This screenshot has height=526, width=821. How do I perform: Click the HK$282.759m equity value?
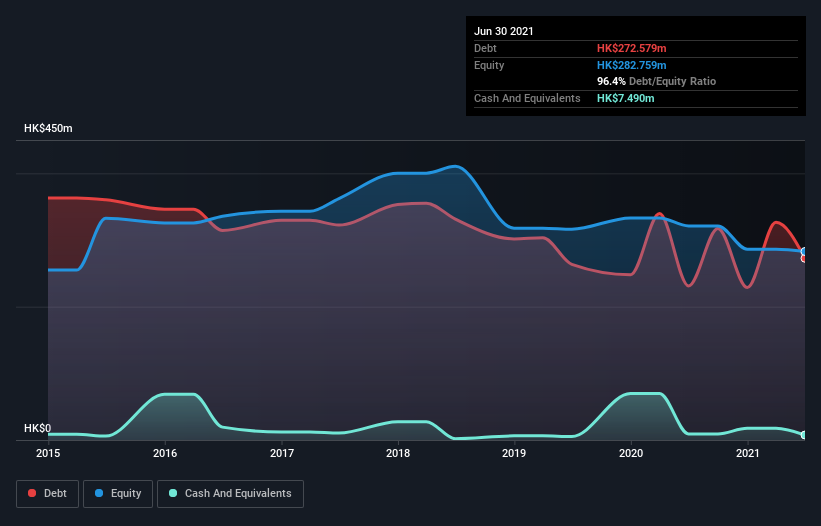631,65
